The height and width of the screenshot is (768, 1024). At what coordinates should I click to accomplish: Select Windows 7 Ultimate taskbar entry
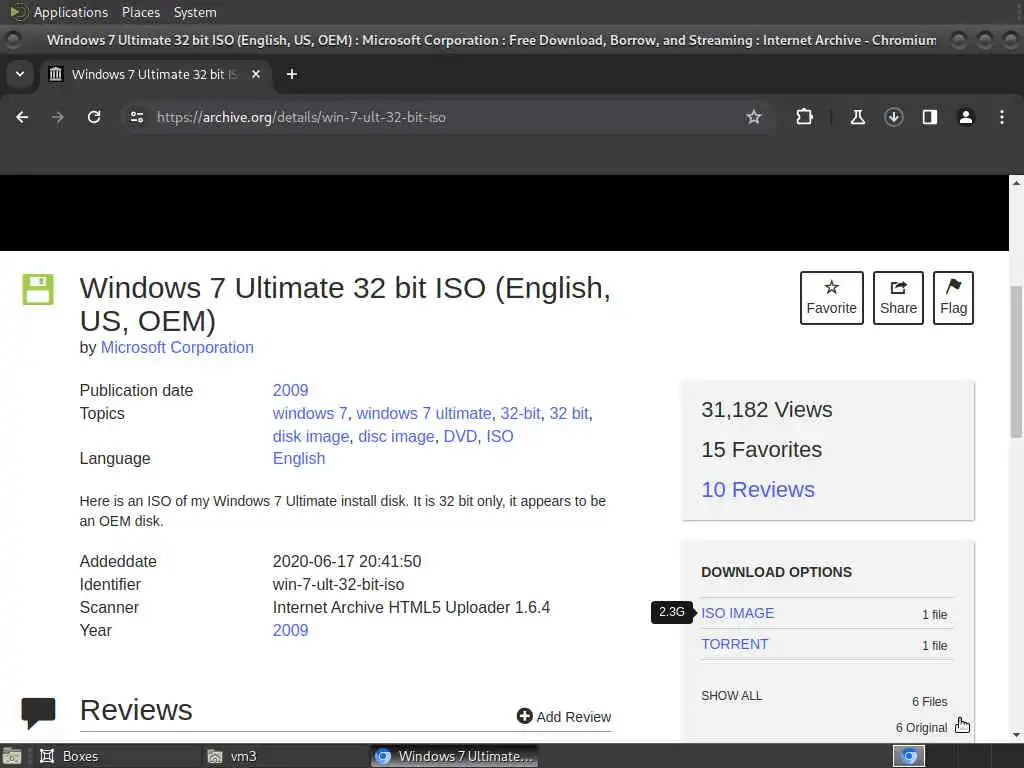455,756
